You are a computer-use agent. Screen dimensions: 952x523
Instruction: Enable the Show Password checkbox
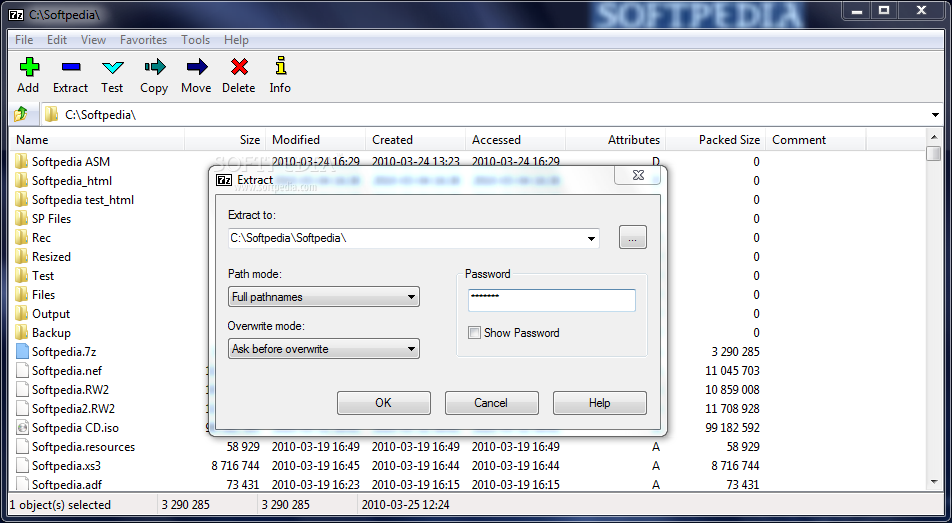tap(474, 332)
